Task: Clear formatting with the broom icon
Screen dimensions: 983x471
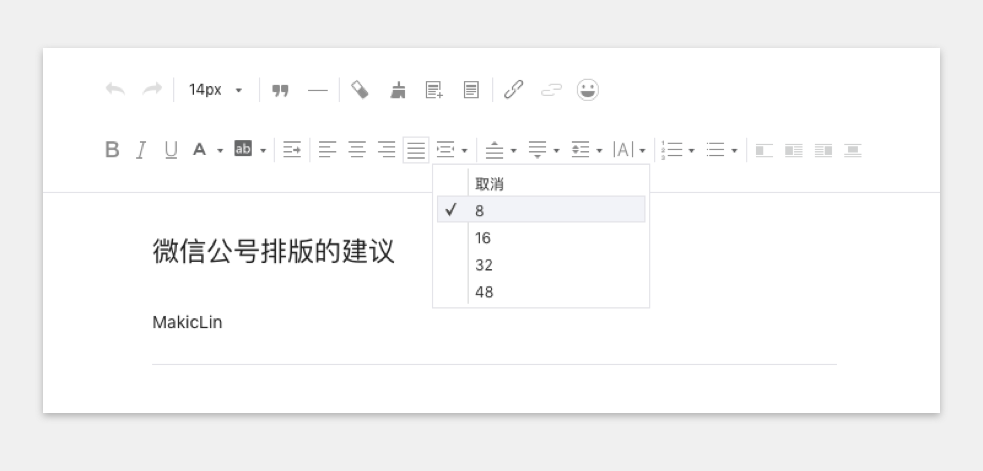Action: click(398, 90)
